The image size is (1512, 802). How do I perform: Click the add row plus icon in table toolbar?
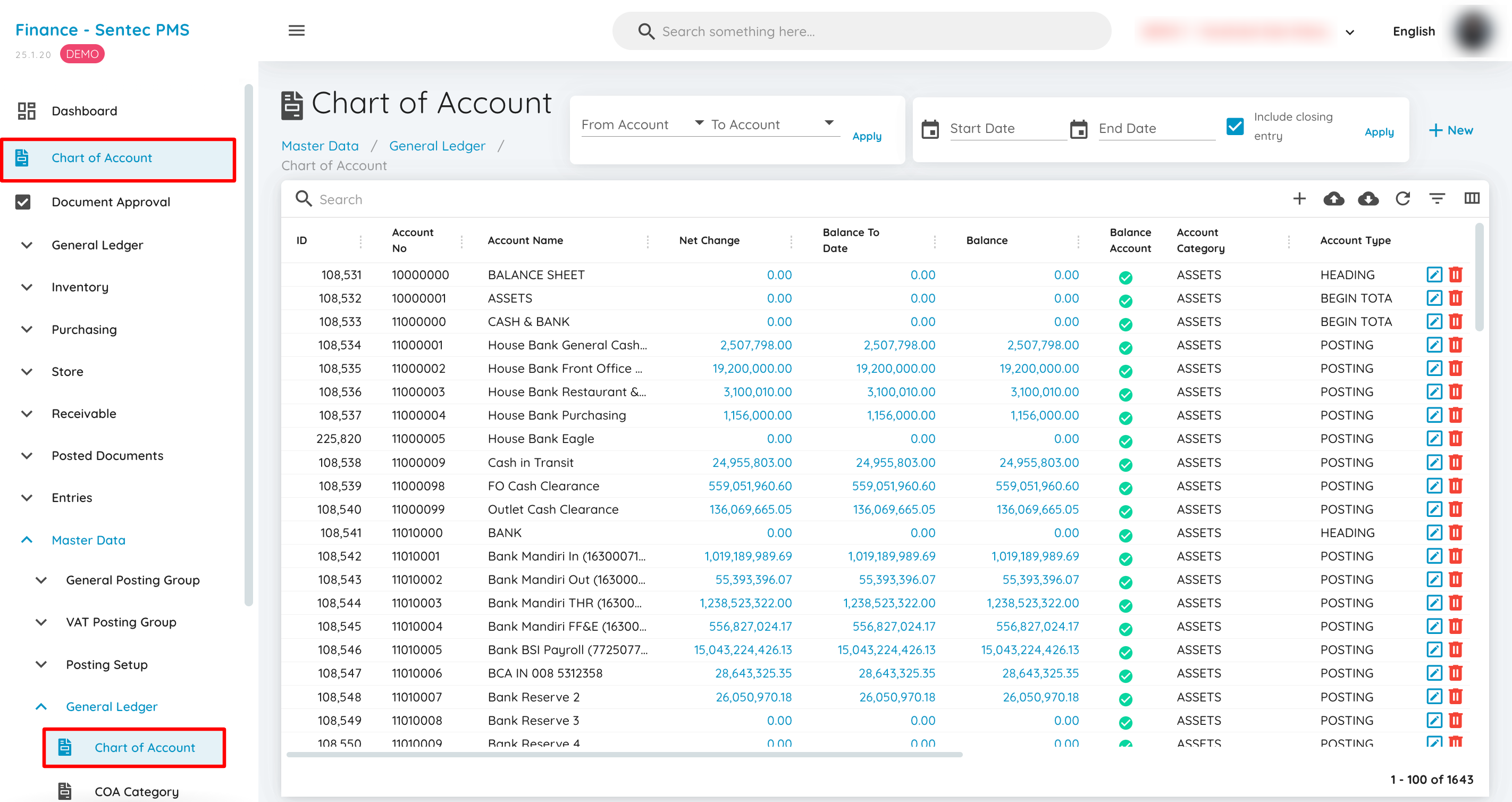1299,198
